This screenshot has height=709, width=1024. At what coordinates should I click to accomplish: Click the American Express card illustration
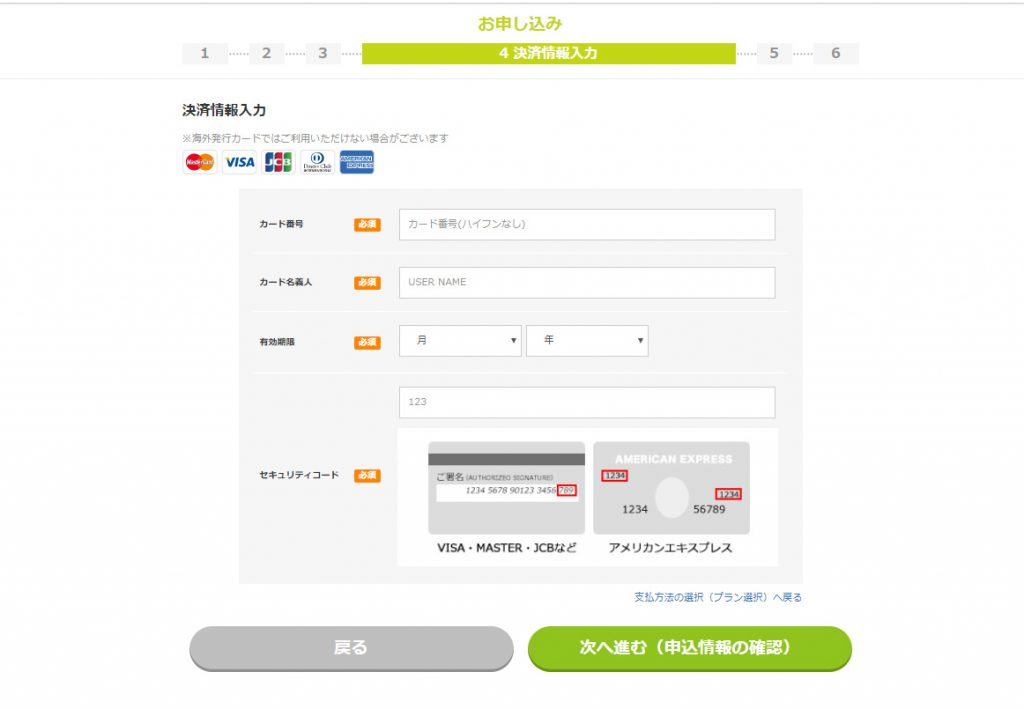tap(671, 488)
